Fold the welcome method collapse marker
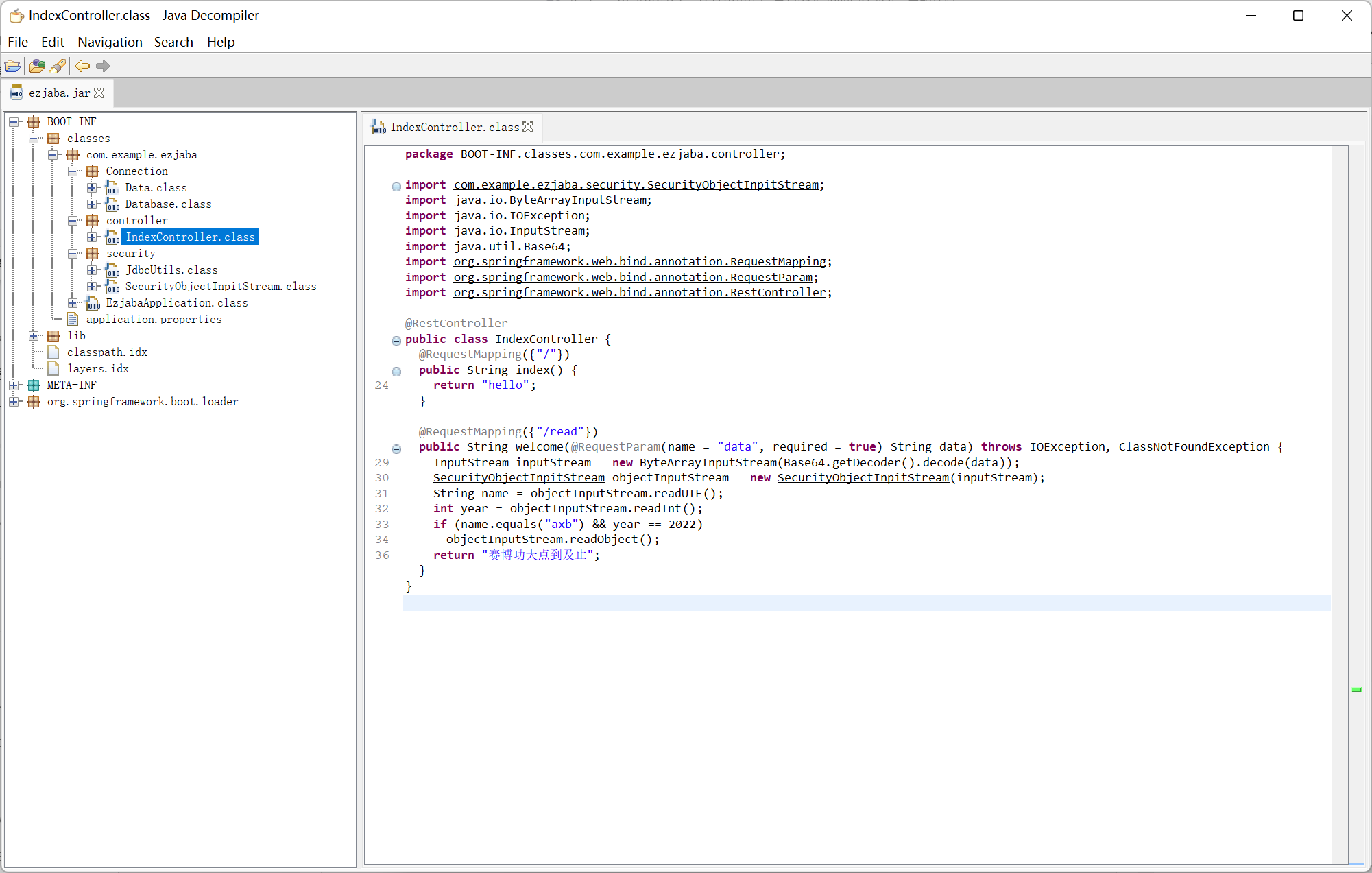The image size is (1372, 873). click(396, 449)
